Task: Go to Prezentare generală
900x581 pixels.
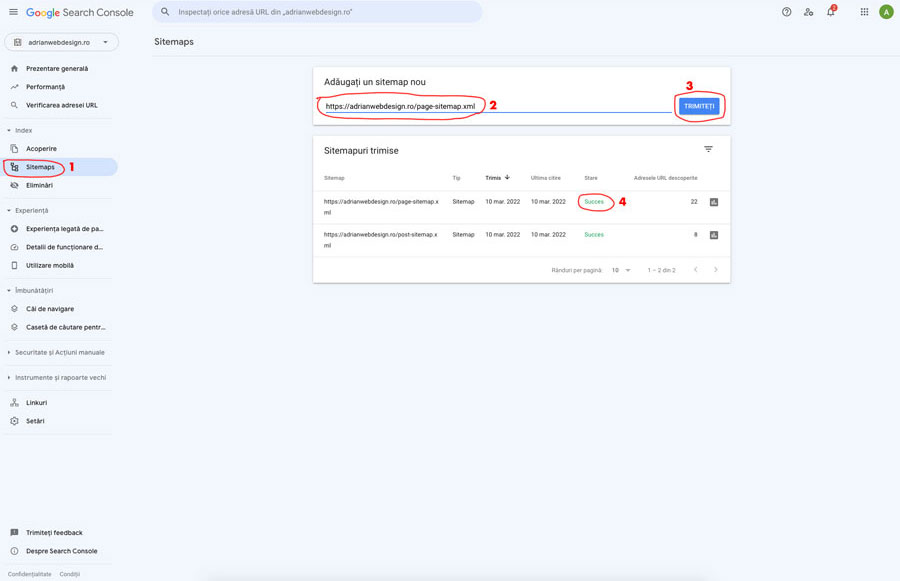Action: point(59,68)
